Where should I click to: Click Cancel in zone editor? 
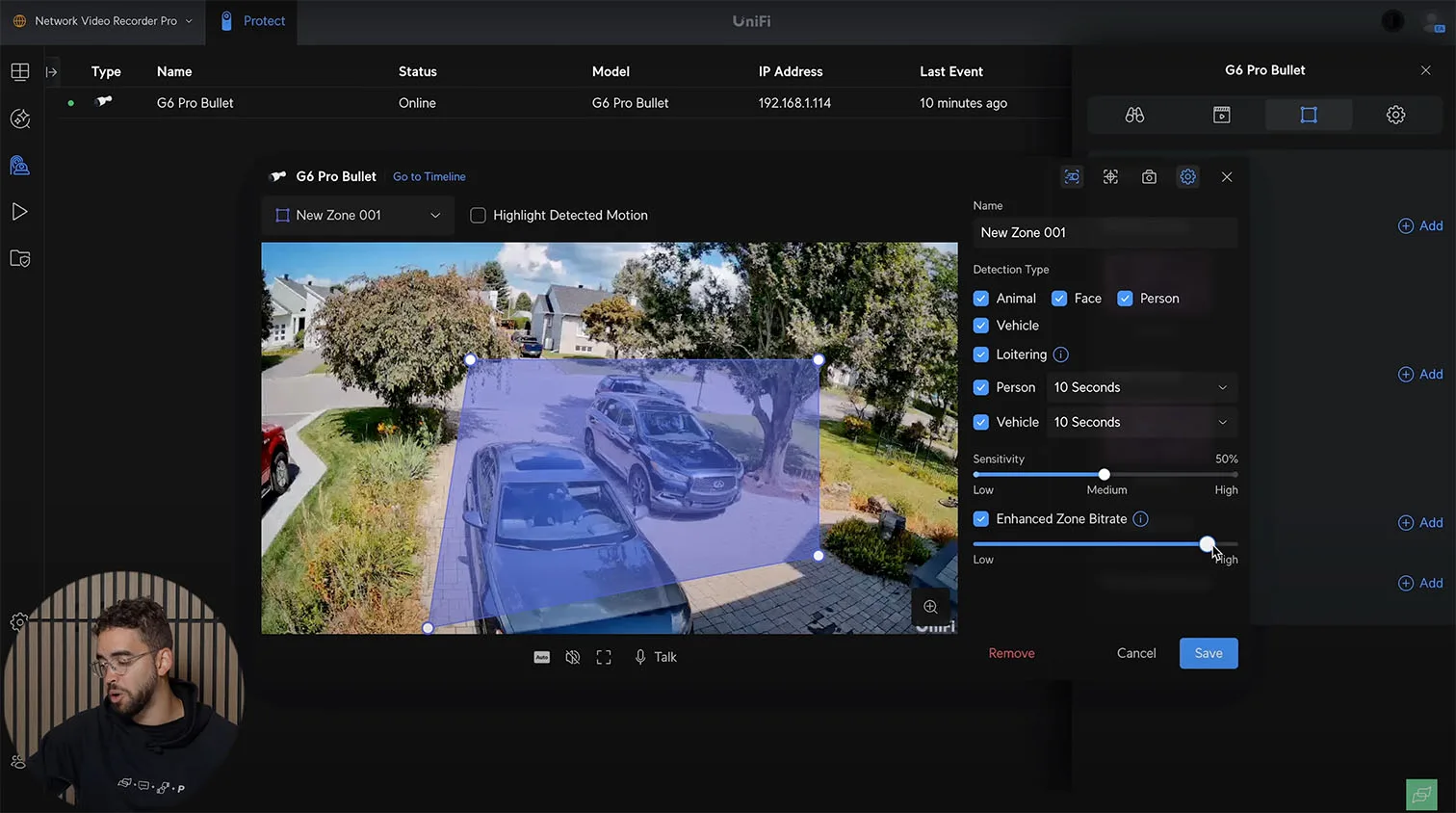click(x=1136, y=653)
